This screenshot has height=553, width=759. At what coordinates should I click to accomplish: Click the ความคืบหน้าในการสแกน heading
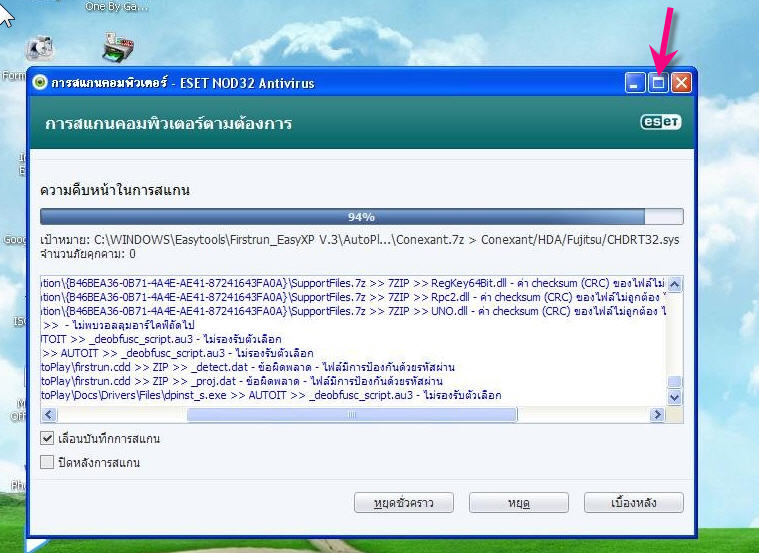[115, 190]
